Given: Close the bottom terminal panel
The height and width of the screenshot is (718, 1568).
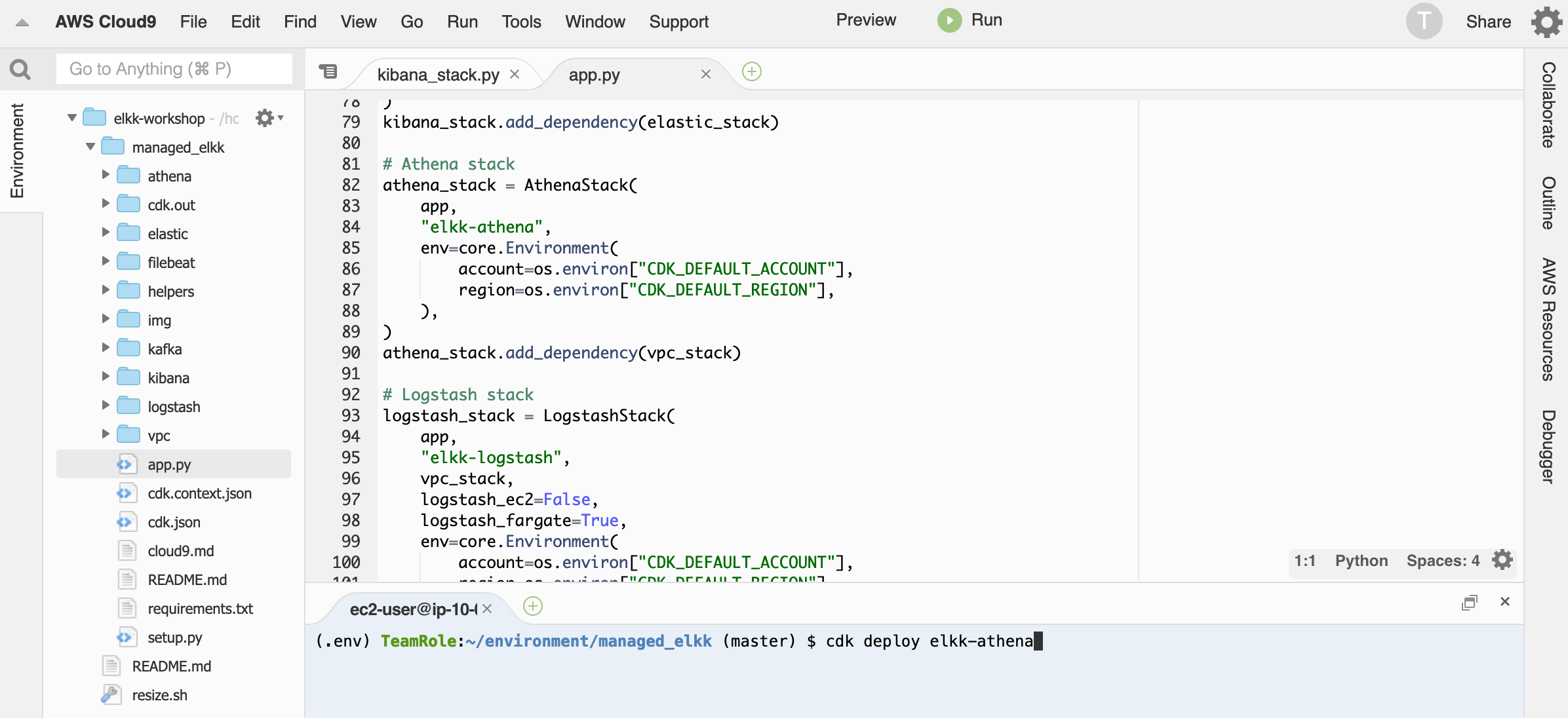Looking at the screenshot, I should click(x=1505, y=601).
